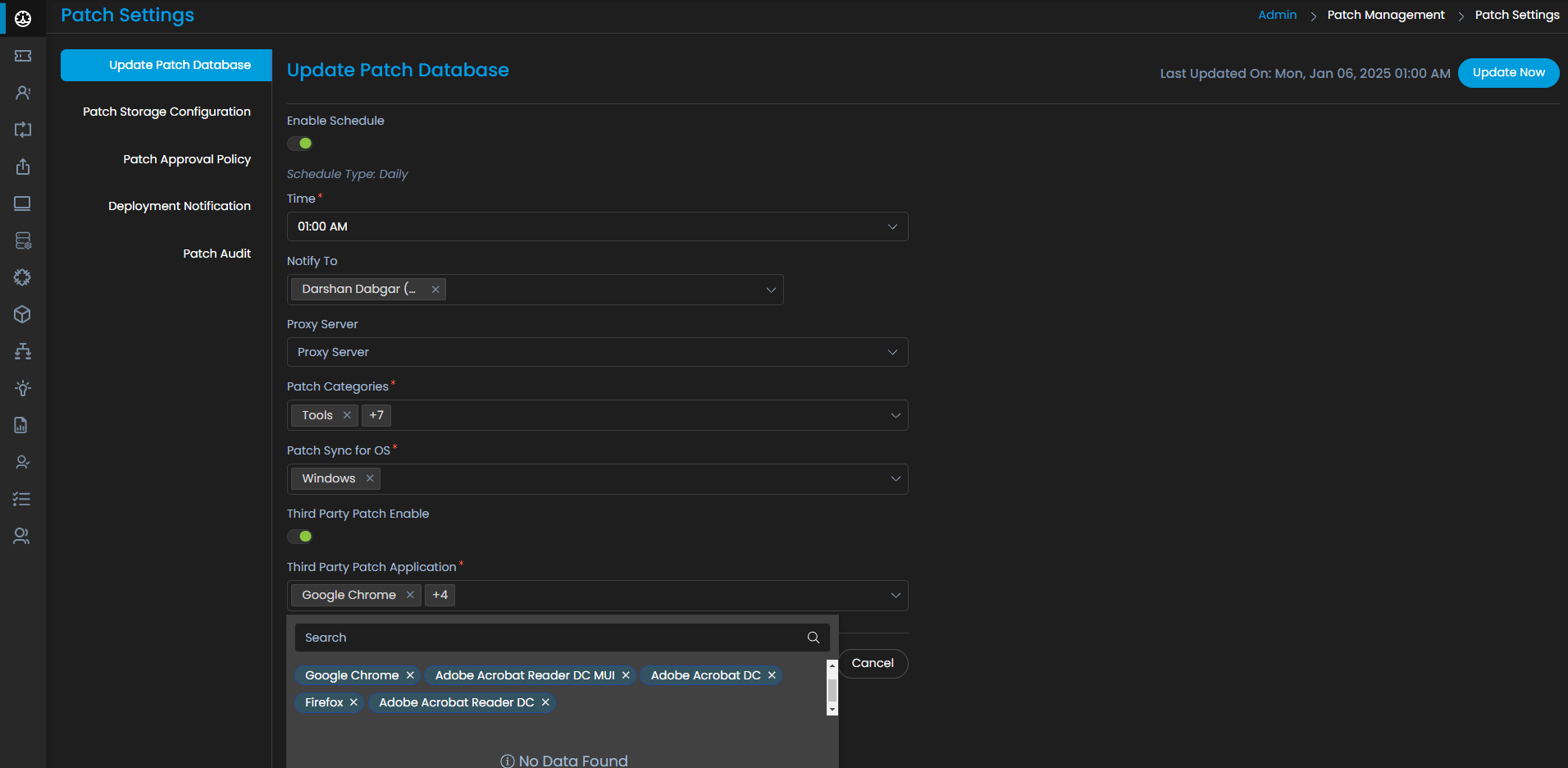Open the Patch Categories dropdown
This screenshot has width=1568, height=768.
tap(895, 415)
